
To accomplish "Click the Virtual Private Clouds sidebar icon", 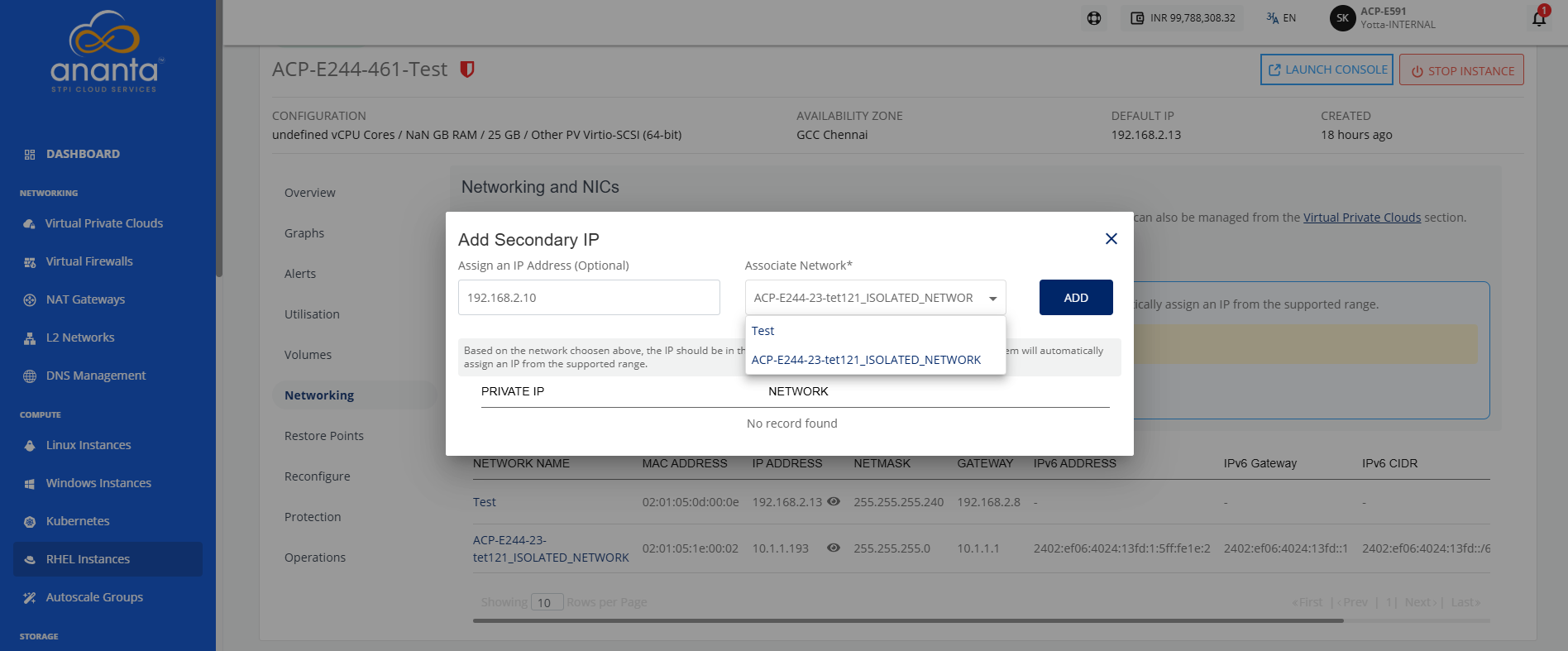I will 30,224.
